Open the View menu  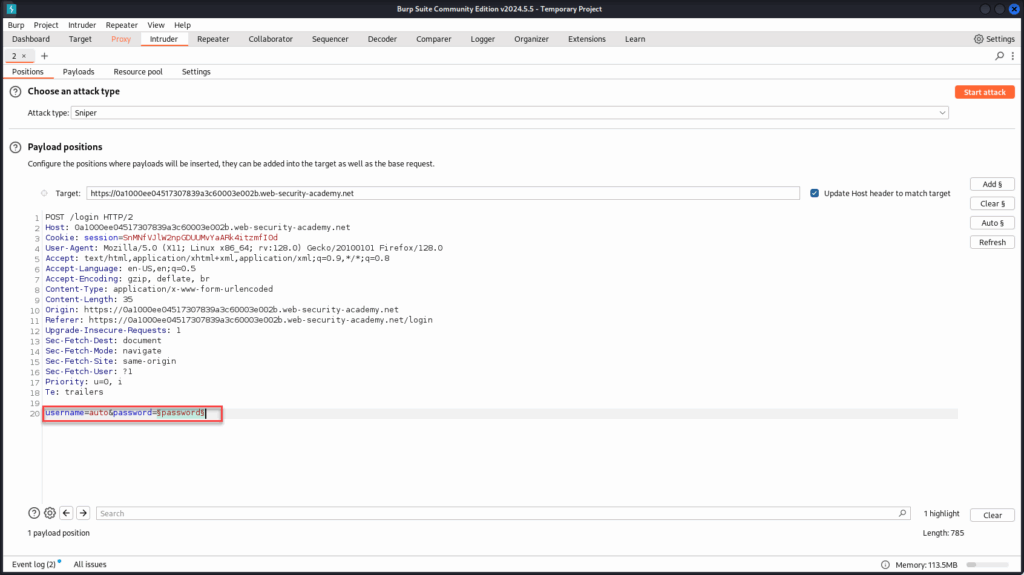pos(155,25)
